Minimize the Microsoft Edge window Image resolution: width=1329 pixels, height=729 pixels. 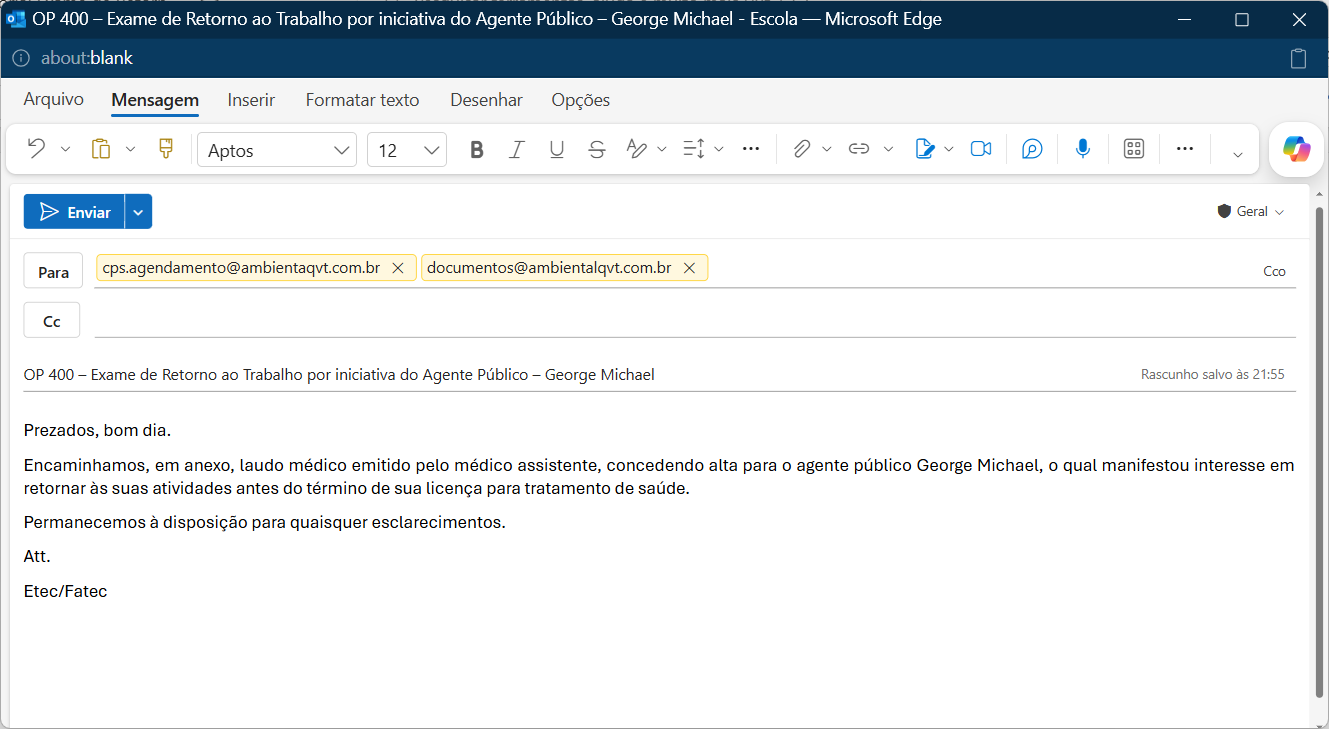[x=1184, y=19]
